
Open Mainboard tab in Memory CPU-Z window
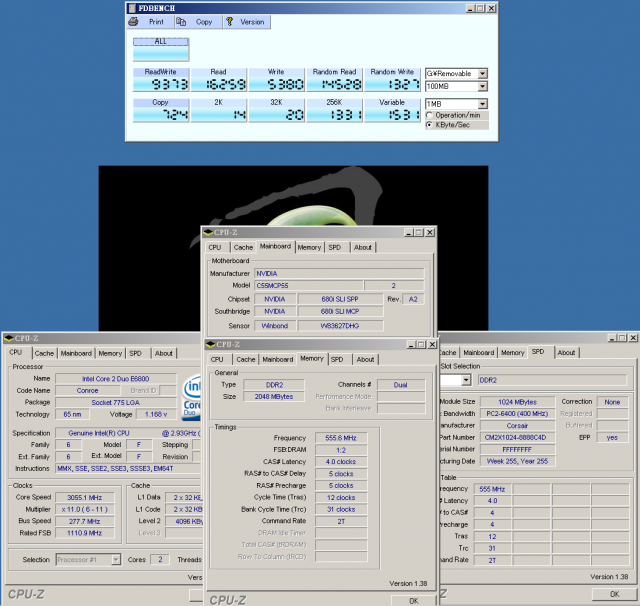278,360
